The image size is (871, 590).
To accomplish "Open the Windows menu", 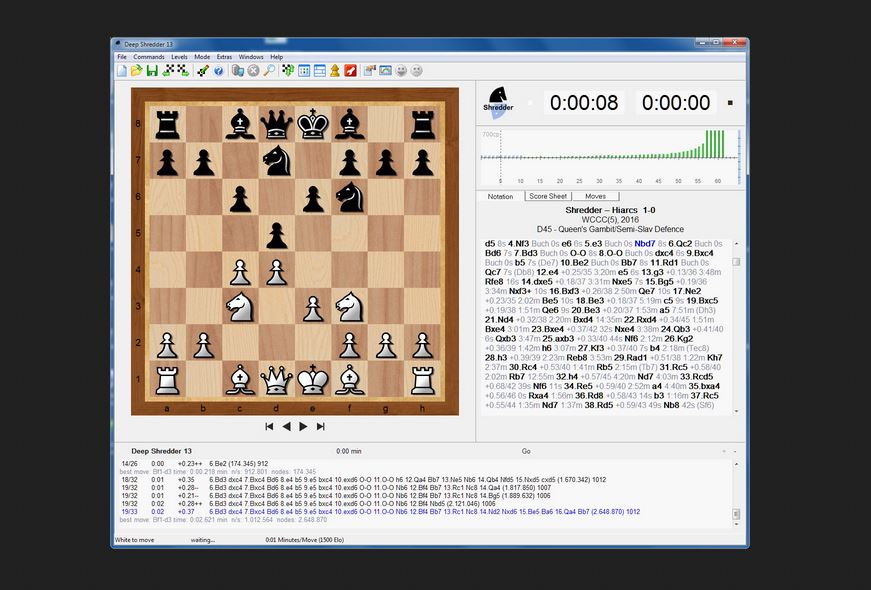I will point(251,57).
